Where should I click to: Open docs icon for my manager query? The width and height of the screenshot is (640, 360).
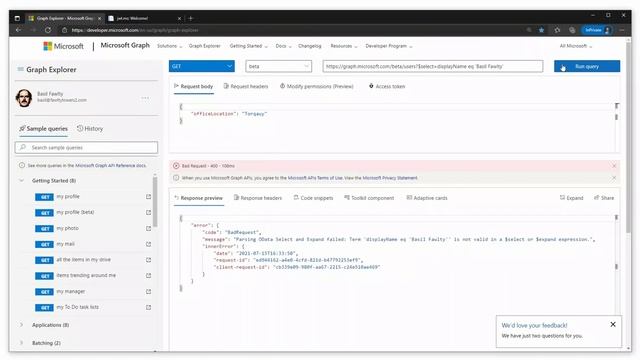coord(149,292)
